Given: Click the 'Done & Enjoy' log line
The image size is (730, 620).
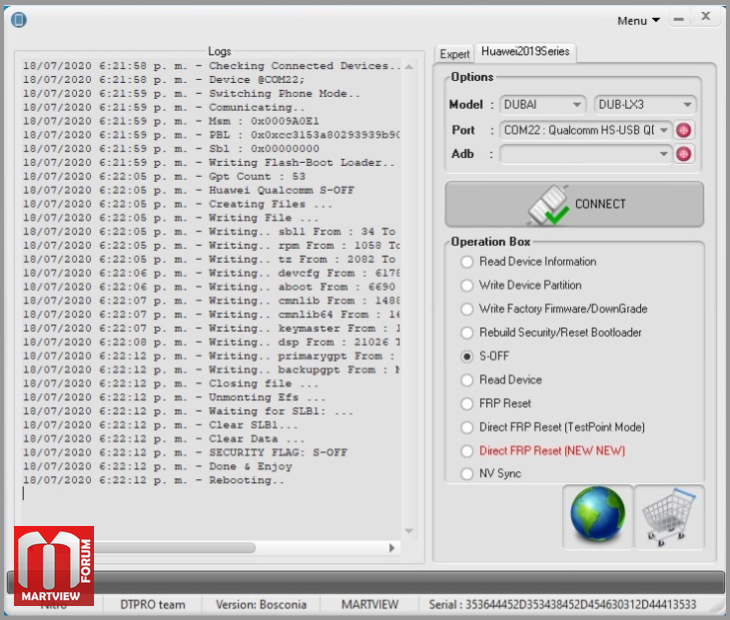Looking at the screenshot, I should pos(157,467).
